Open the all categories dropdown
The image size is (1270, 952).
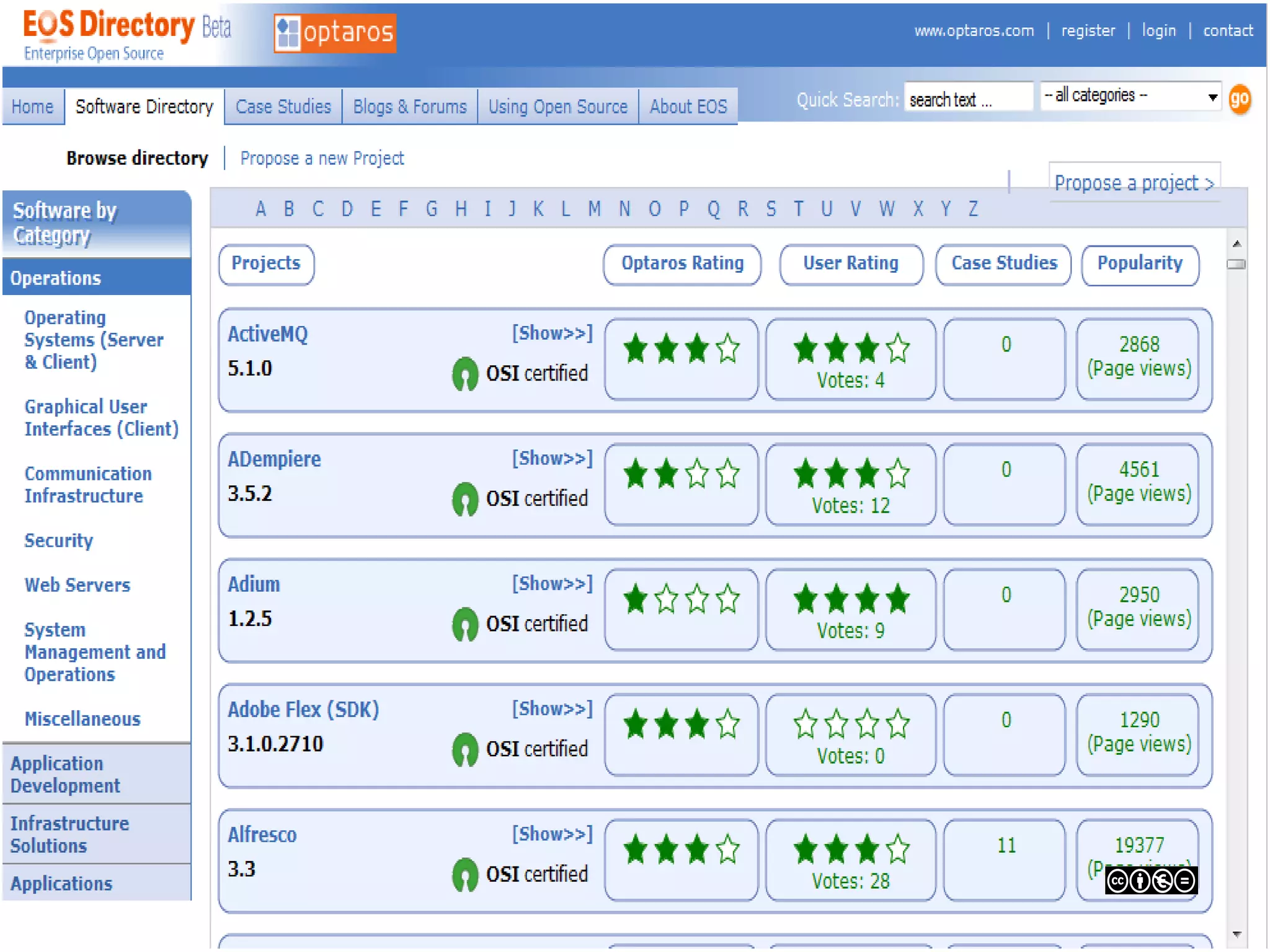coord(1130,96)
